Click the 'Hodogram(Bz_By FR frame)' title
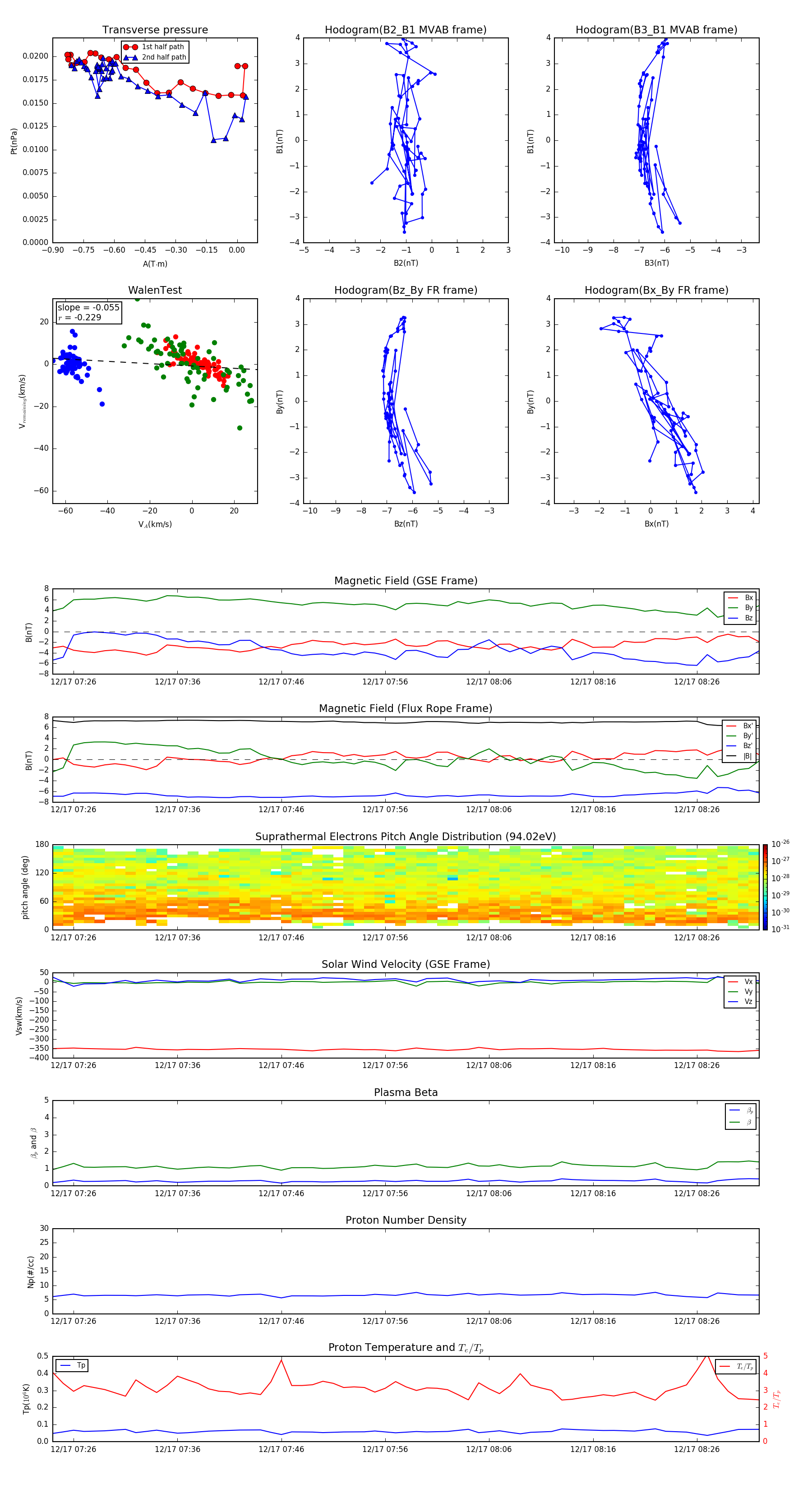Image resolution: width=812 pixels, height=1489 pixels. pos(406,290)
